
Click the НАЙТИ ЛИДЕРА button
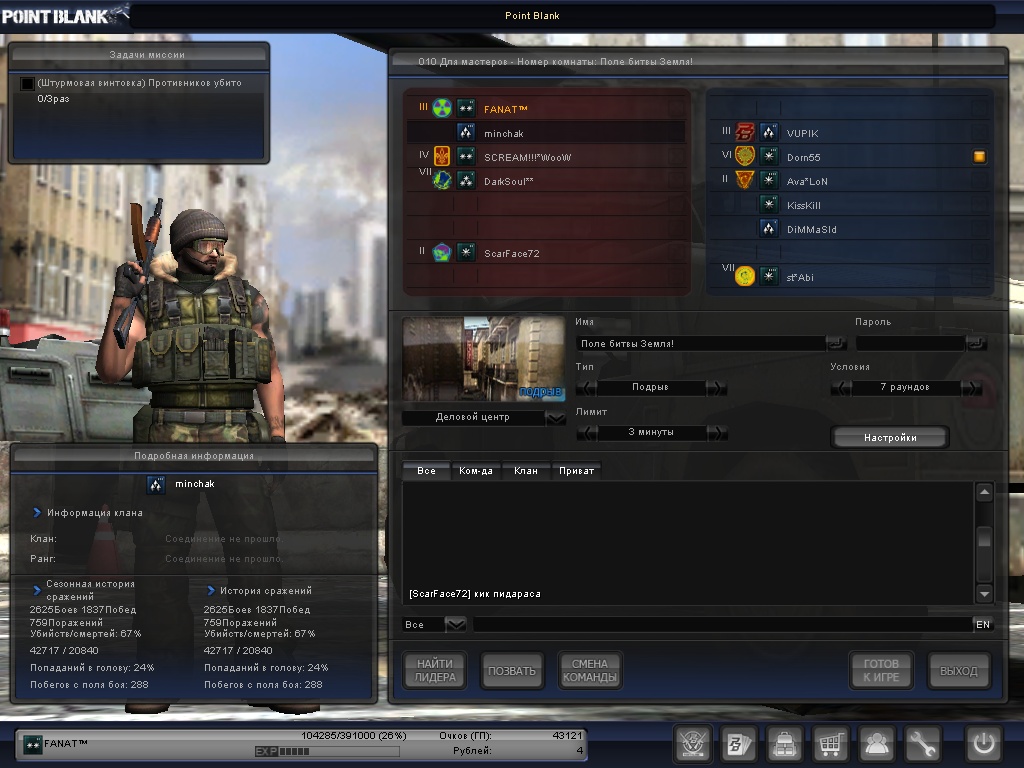pyautogui.click(x=435, y=671)
